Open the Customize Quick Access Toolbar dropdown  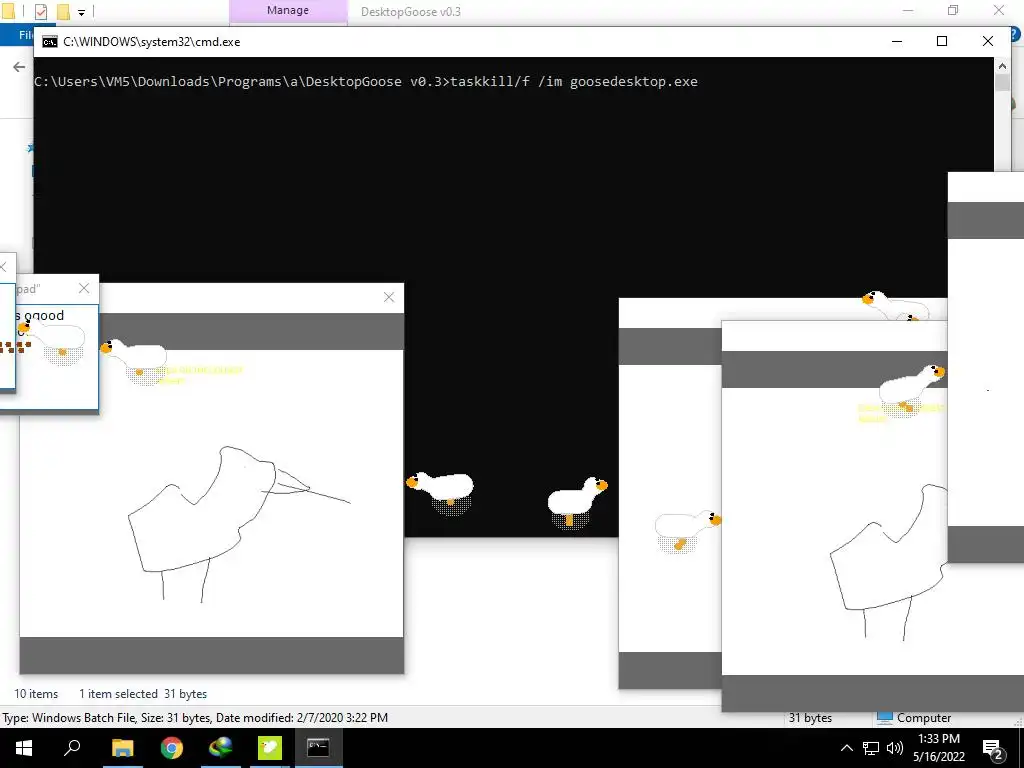[x=82, y=12]
